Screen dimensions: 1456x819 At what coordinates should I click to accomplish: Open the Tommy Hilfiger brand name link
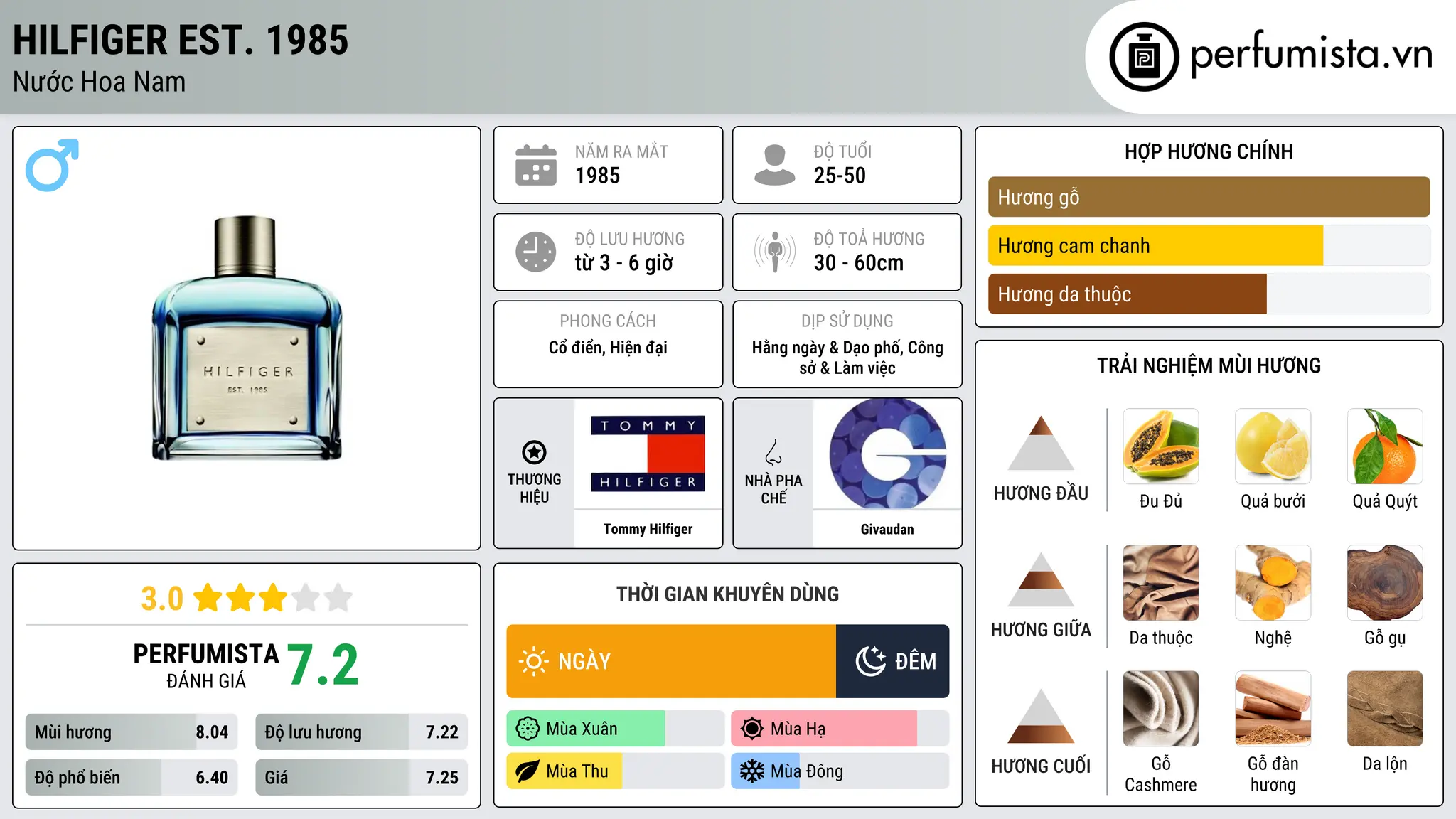[648, 529]
